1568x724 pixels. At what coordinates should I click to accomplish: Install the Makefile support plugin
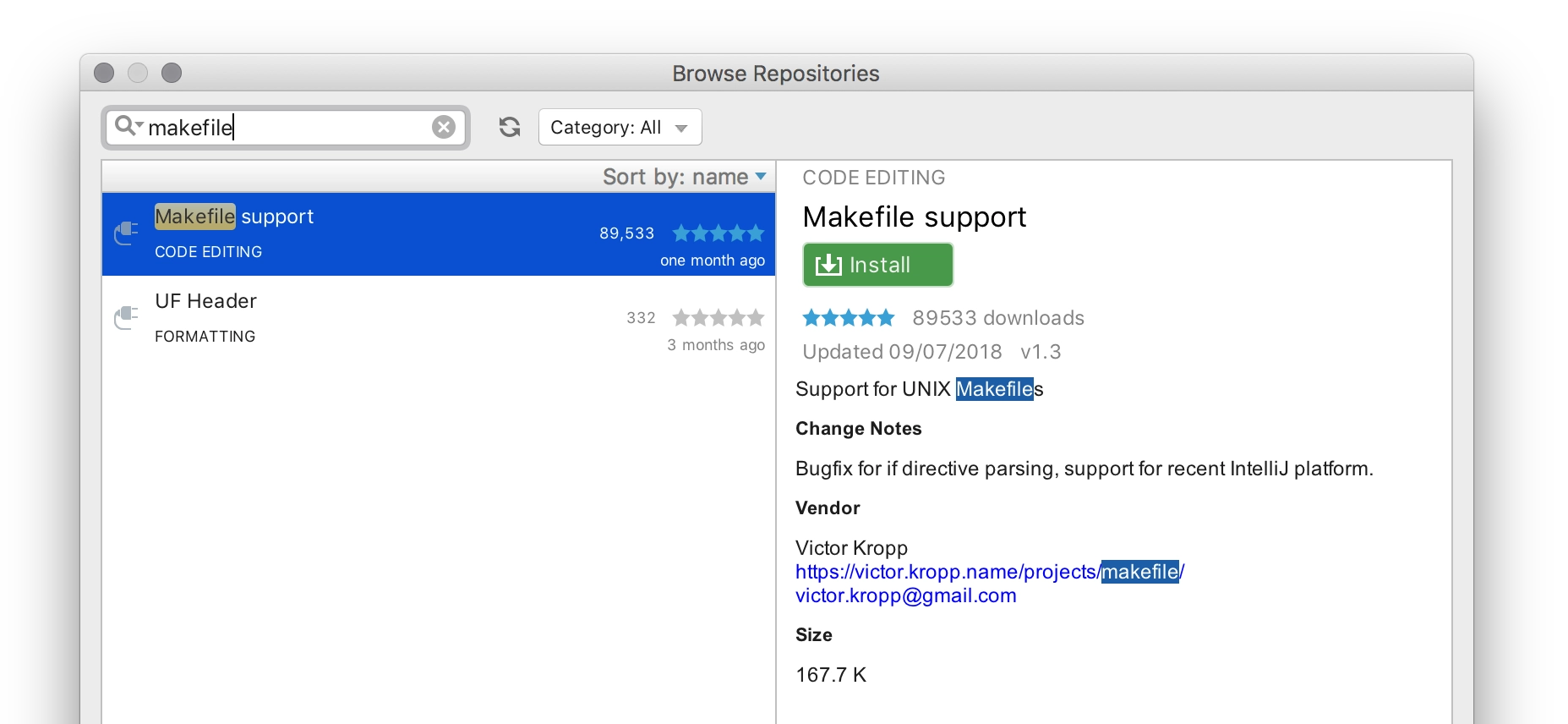coord(877,265)
